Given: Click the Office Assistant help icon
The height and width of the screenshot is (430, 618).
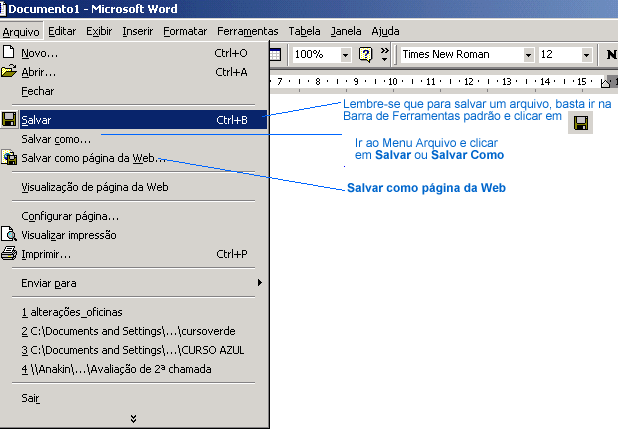Looking at the screenshot, I should click(x=365, y=54).
